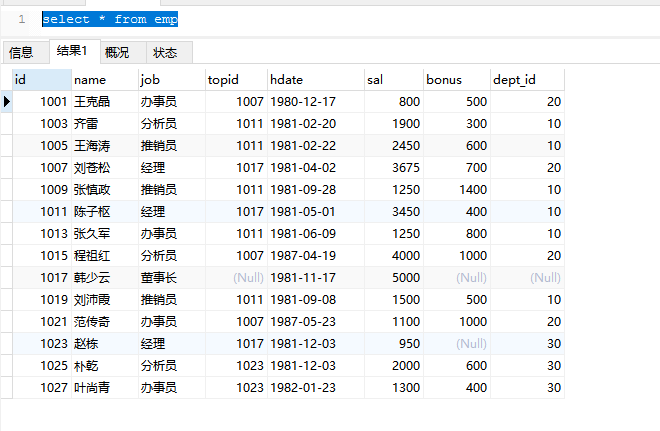660x431 pixels.
Task: Select bonus cell 700
Action: pos(457,168)
